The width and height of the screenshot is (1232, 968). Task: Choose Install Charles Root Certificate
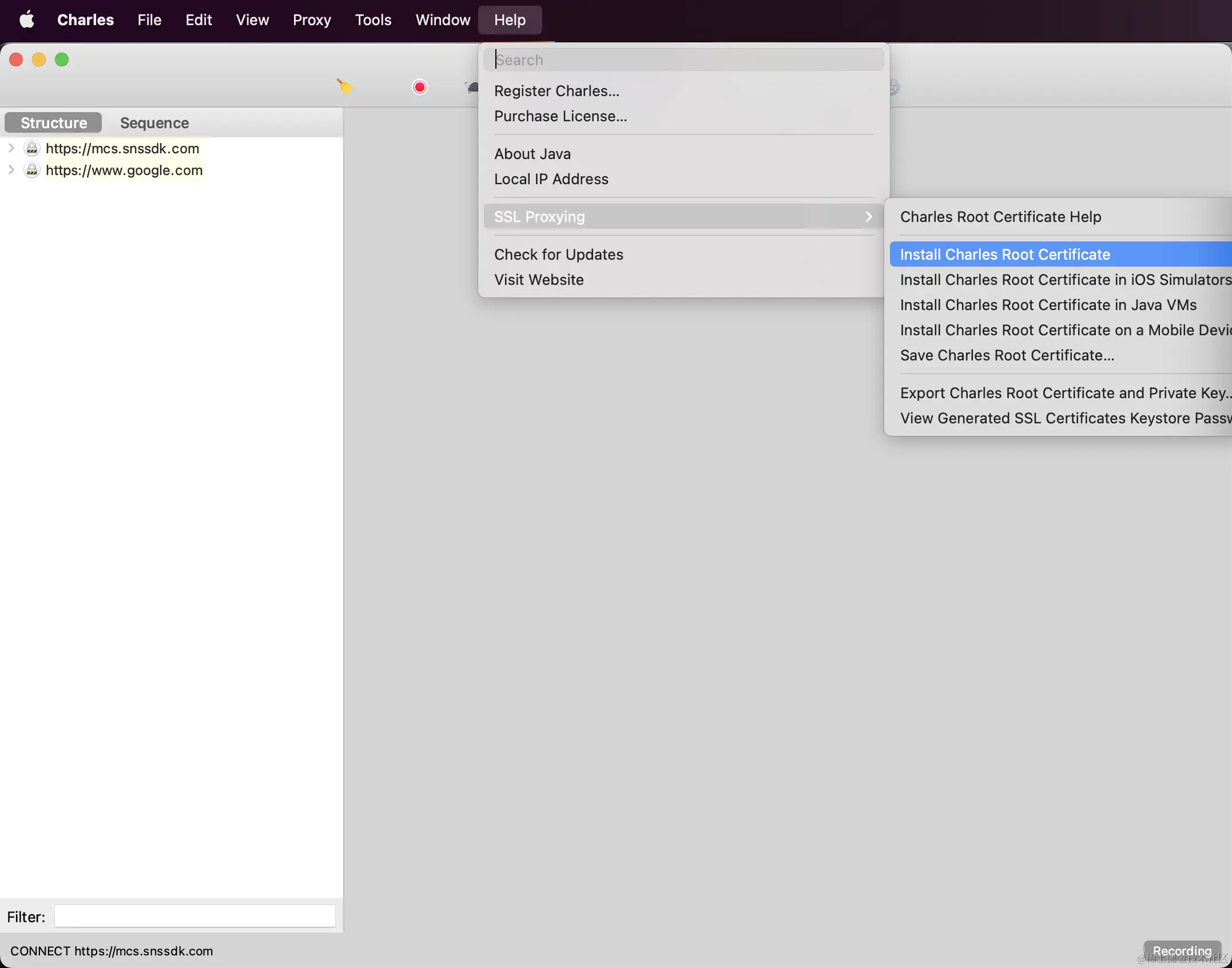tap(1060, 255)
